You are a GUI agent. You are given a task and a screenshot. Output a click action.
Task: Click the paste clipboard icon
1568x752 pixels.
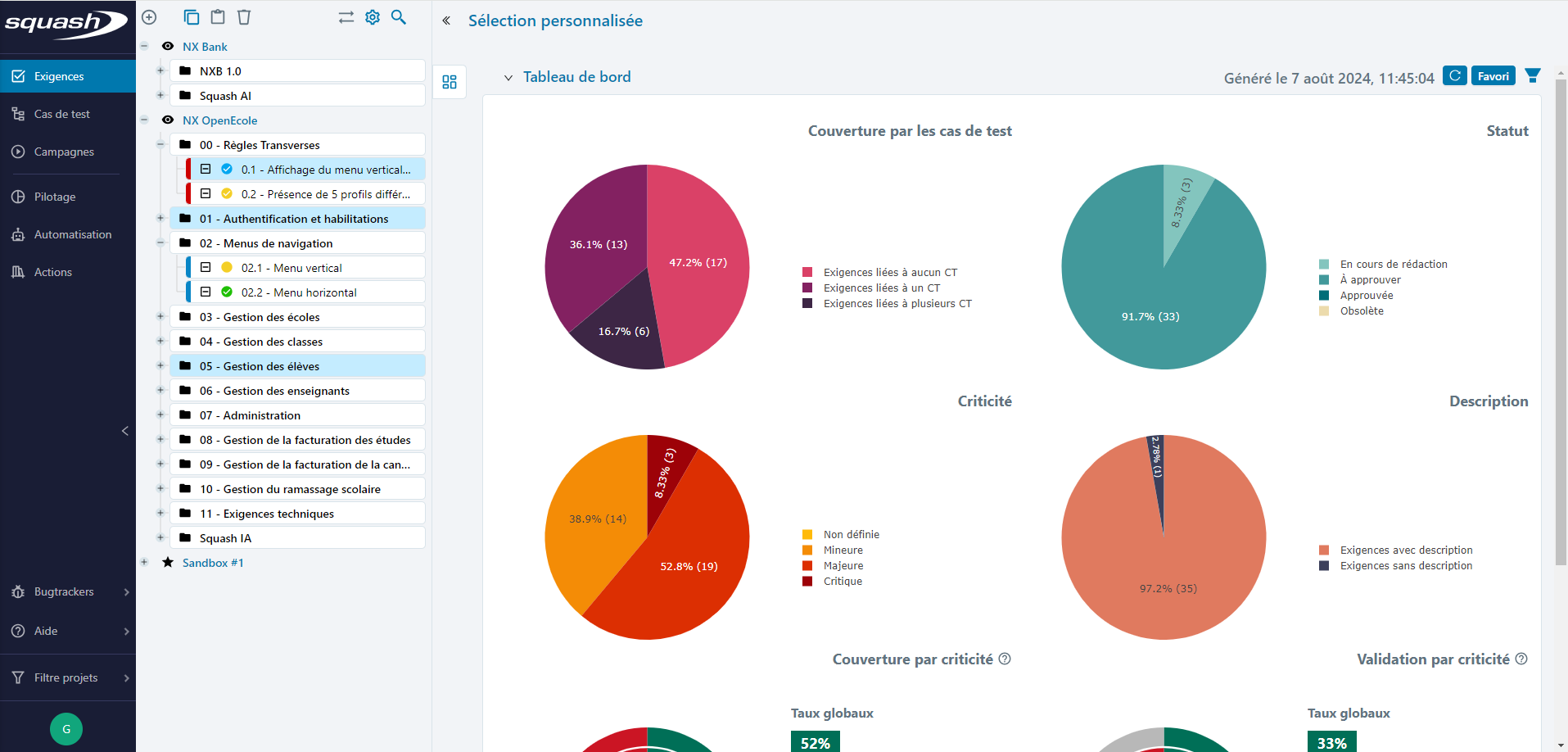point(218,17)
